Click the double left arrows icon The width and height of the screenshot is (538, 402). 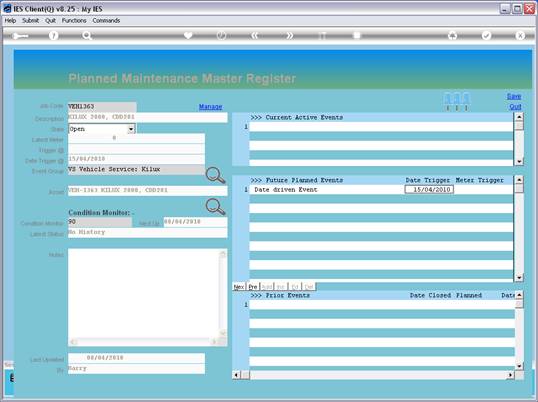click(x=255, y=36)
